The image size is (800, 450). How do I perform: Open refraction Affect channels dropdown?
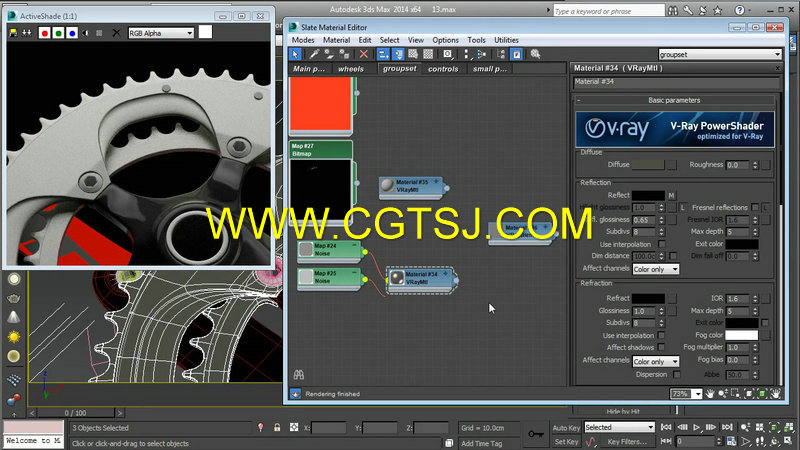click(x=656, y=361)
